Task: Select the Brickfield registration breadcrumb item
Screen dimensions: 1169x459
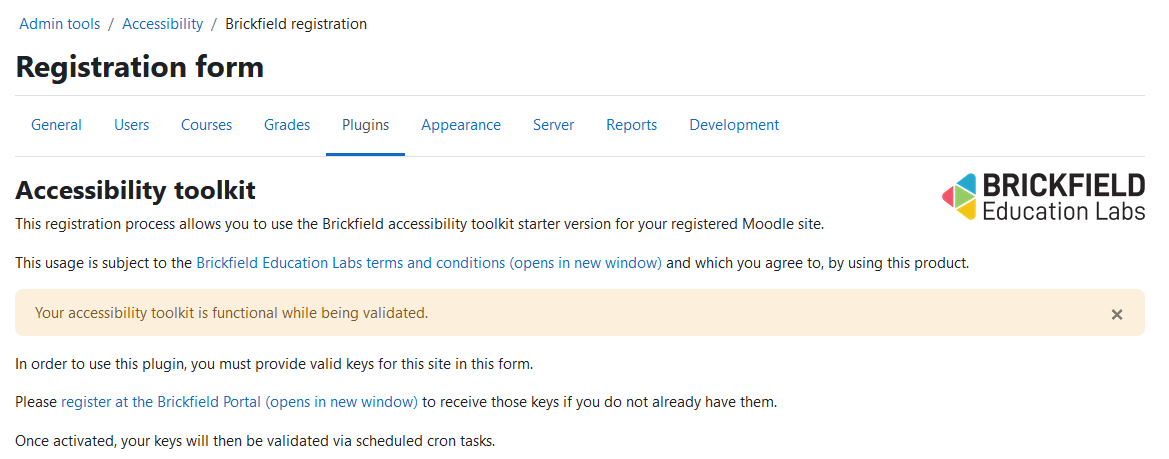Action: click(x=296, y=24)
